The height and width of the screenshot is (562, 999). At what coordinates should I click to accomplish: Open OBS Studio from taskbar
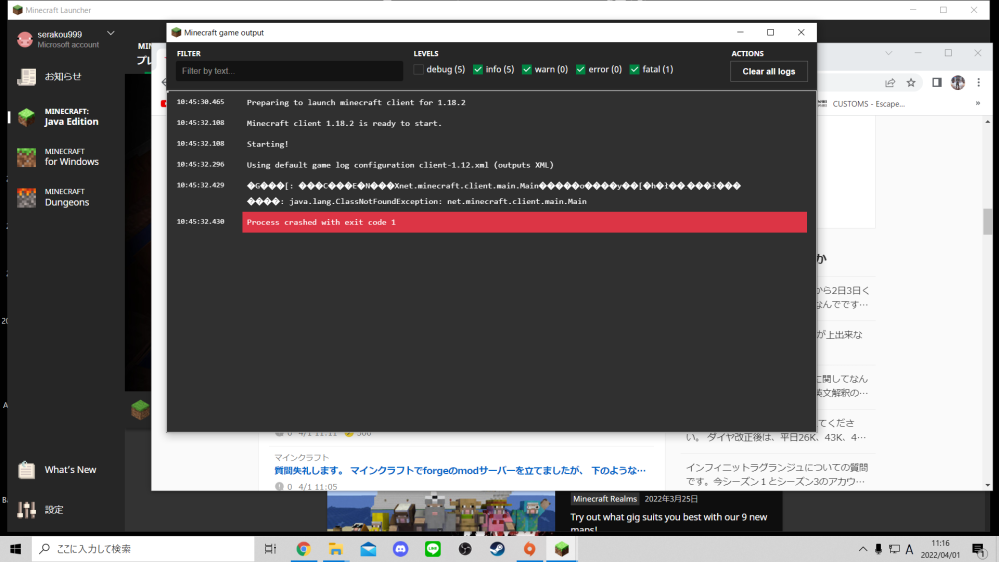tap(465, 549)
